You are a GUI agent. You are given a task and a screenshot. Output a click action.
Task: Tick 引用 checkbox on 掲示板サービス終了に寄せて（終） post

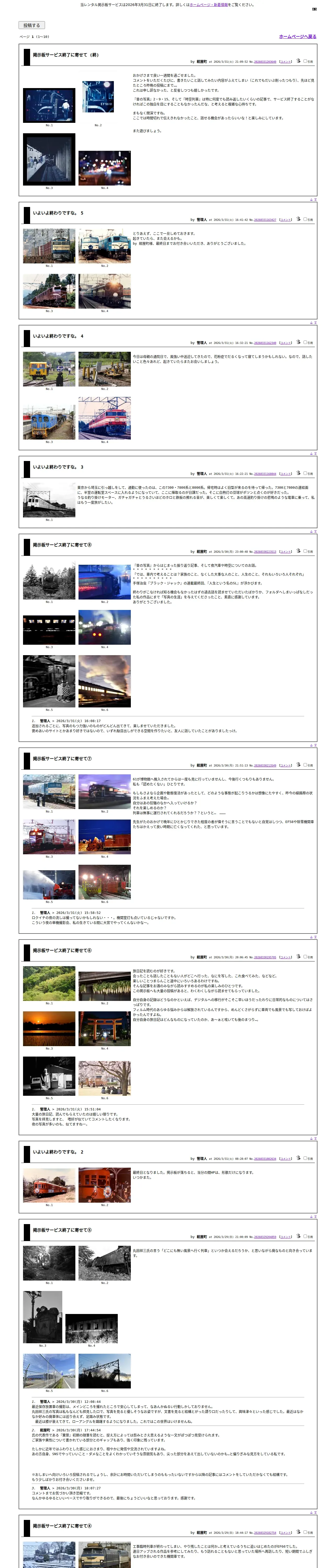[x=305, y=61]
